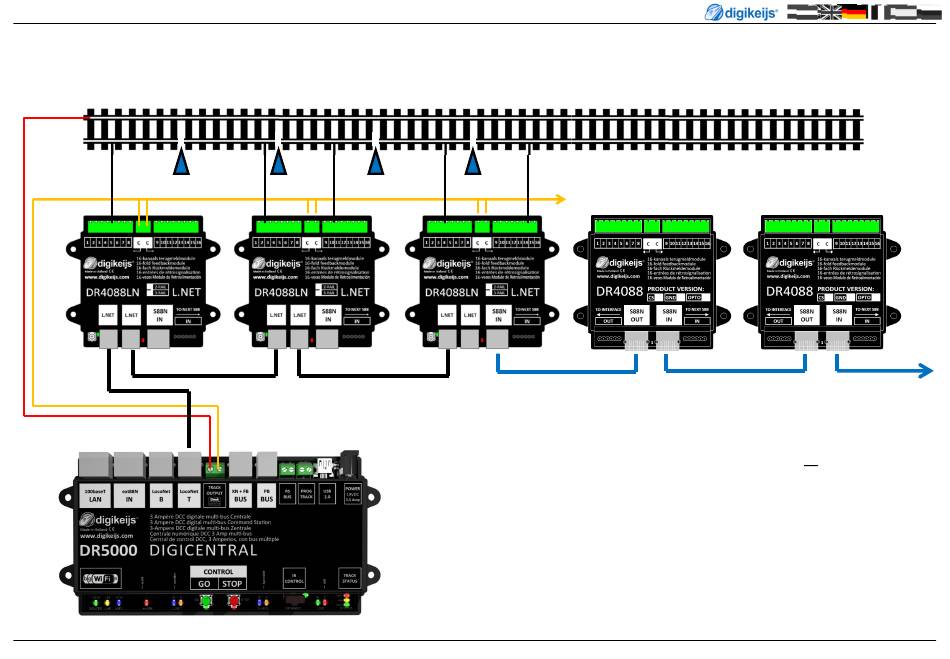Click the red STOP button LED on DR5000
Screen dimensions: 950x659
[x=233, y=601]
